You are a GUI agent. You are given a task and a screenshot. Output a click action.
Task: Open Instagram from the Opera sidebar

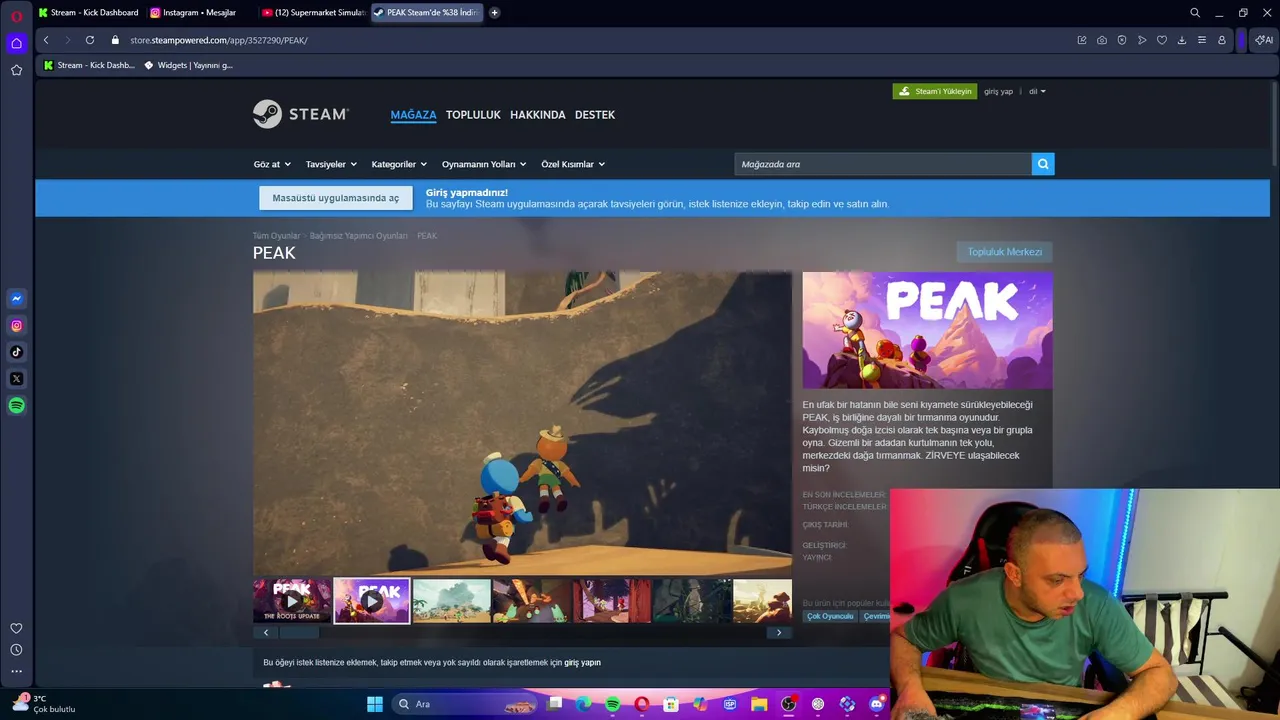pyautogui.click(x=16, y=325)
